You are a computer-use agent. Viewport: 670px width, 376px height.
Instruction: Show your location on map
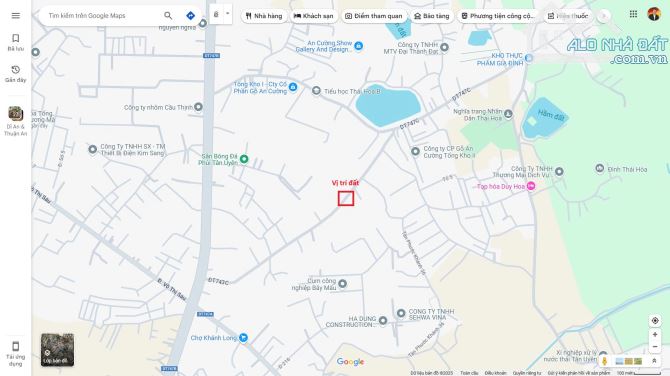[655, 320]
